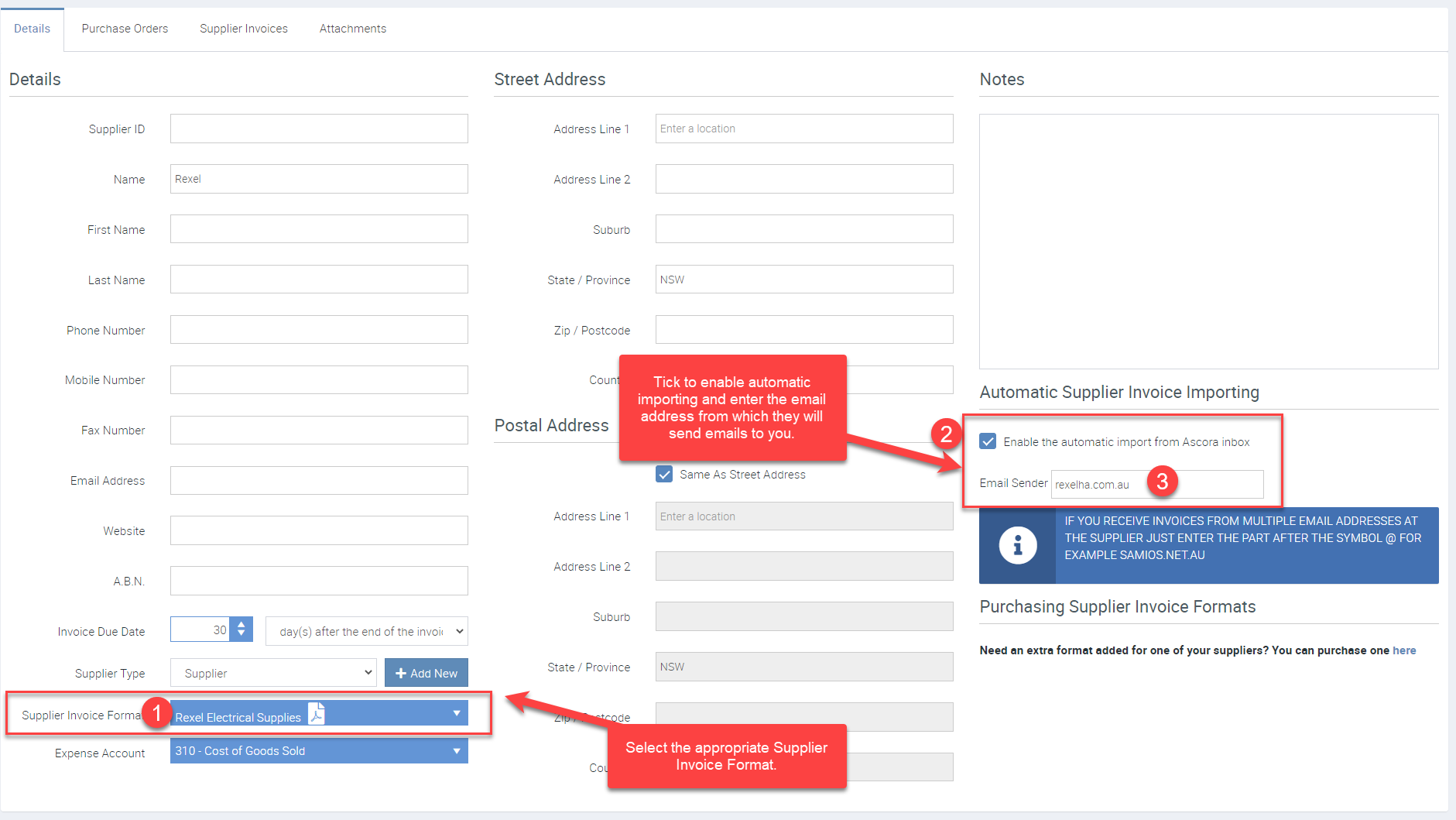Click inside the Notes text area
The image size is (1456, 820).
pyautogui.click(x=1208, y=242)
